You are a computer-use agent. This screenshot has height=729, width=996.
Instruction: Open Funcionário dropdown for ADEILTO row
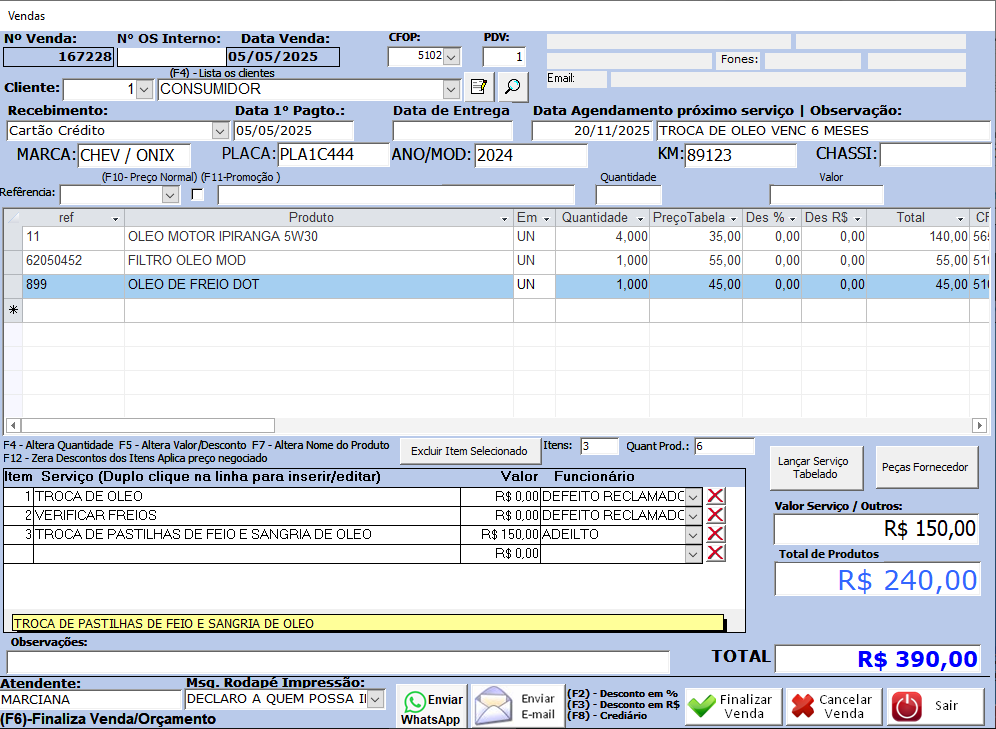(x=693, y=535)
